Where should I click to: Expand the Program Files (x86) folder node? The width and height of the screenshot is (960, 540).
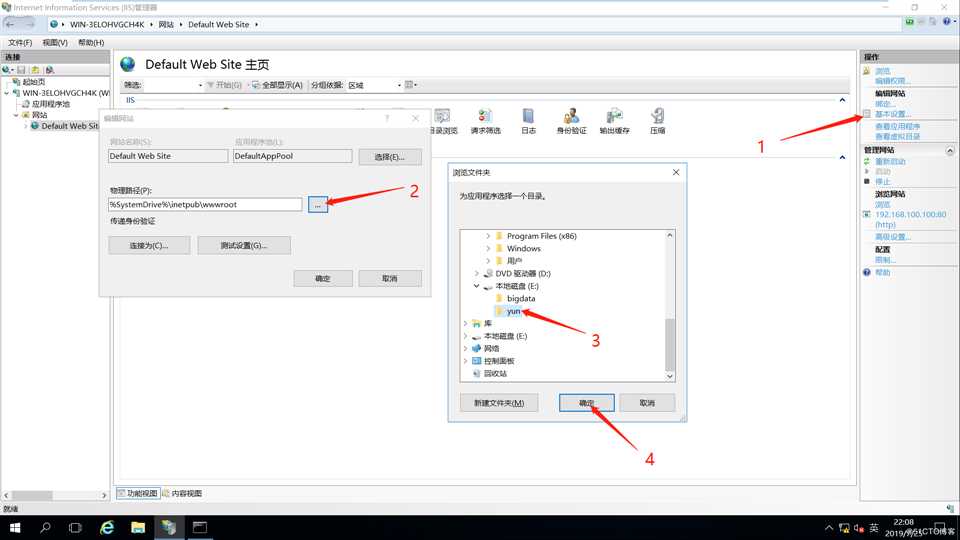[x=488, y=236]
